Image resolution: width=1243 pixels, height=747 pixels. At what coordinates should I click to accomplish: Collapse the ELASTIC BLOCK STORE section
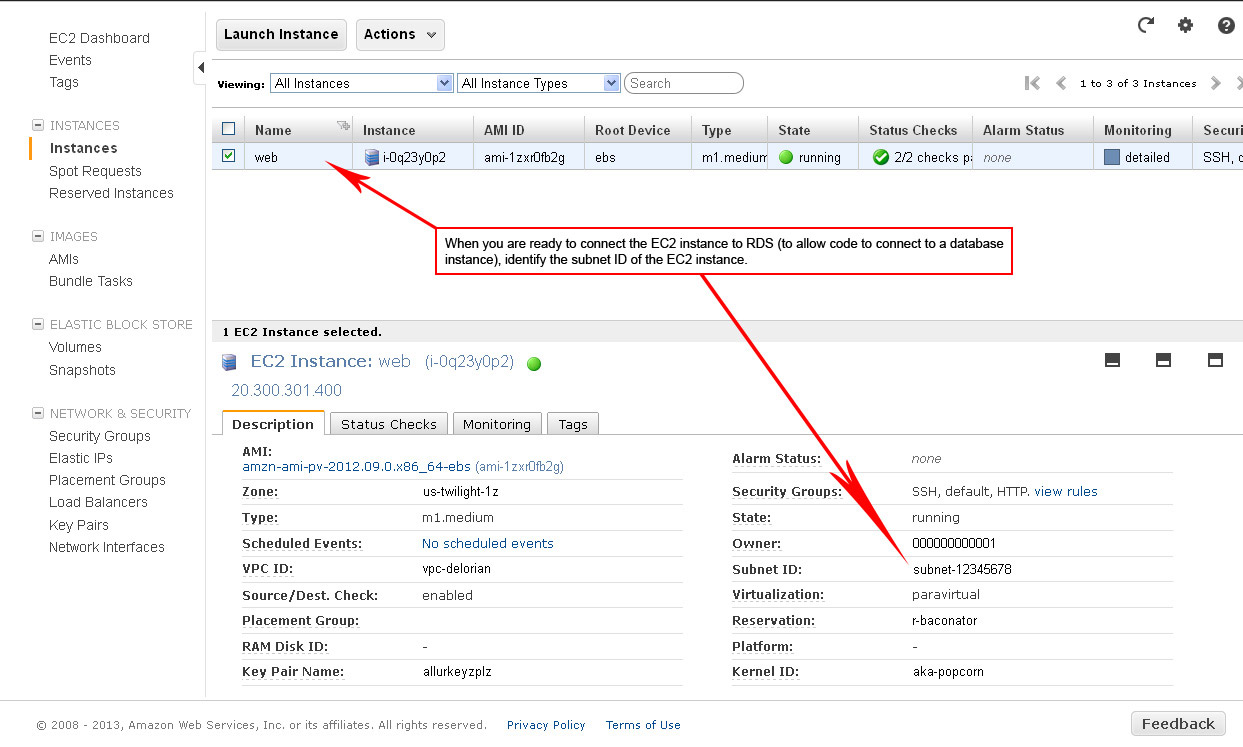pos(38,324)
